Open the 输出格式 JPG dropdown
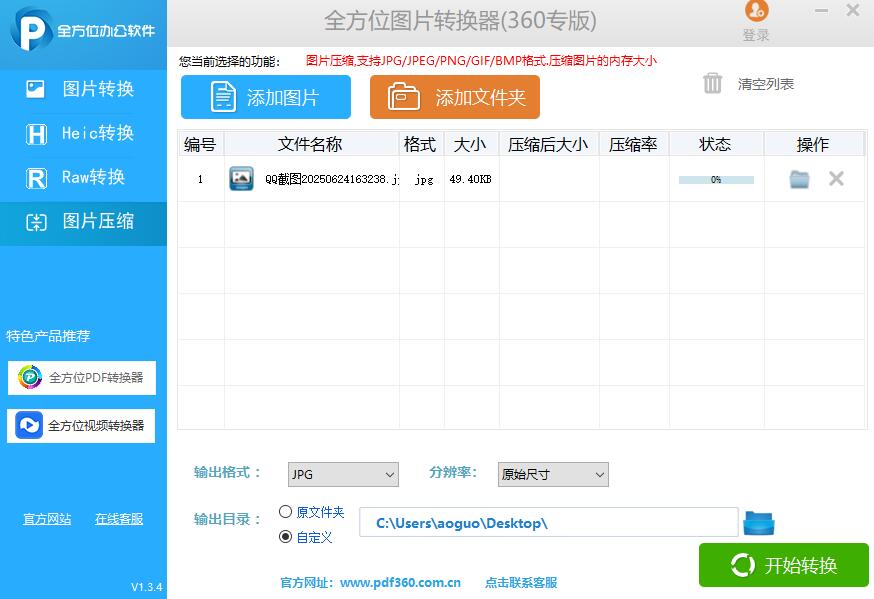The height and width of the screenshot is (599, 874). point(343,474)
